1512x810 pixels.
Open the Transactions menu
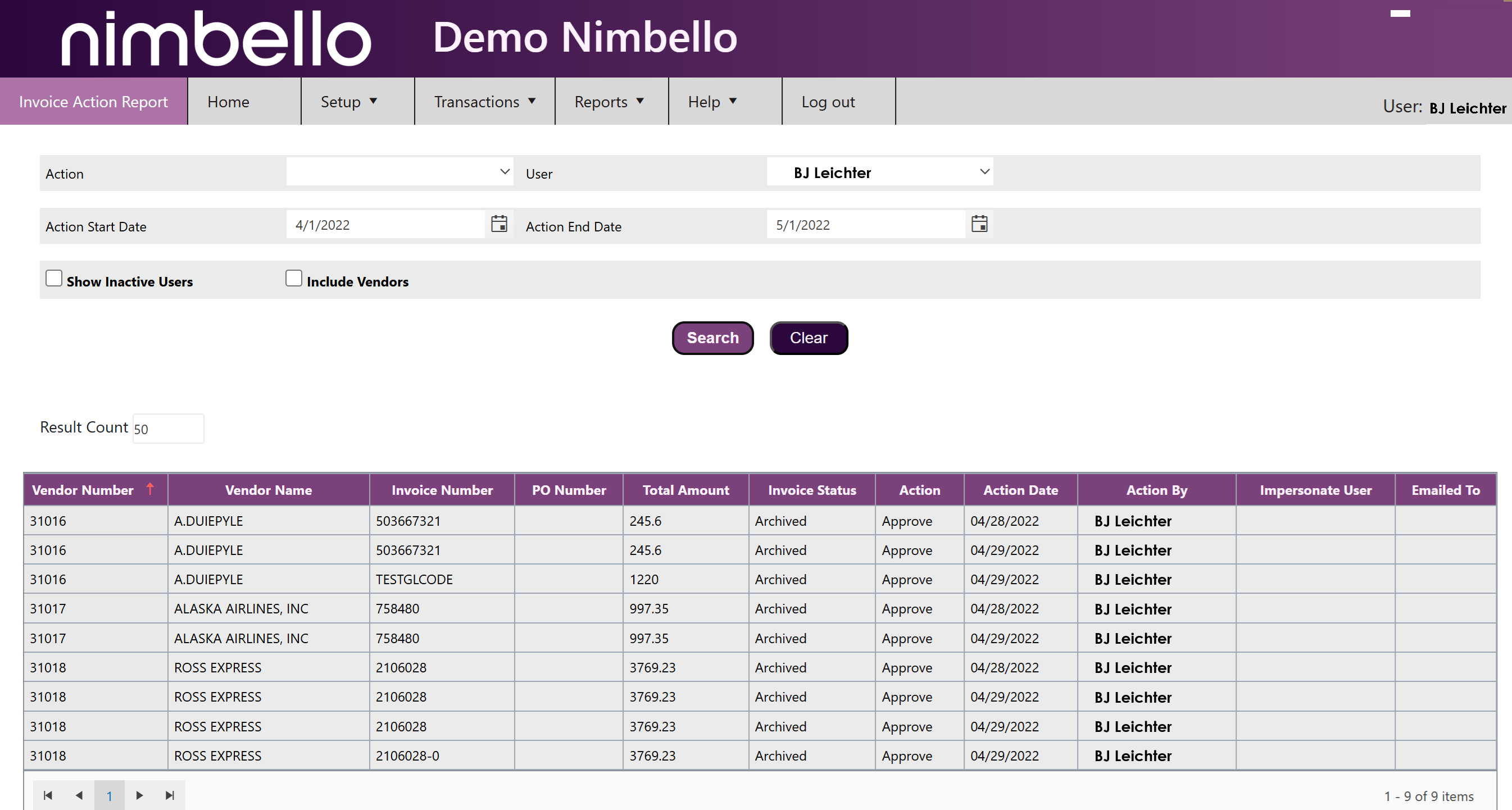(484, 102)
